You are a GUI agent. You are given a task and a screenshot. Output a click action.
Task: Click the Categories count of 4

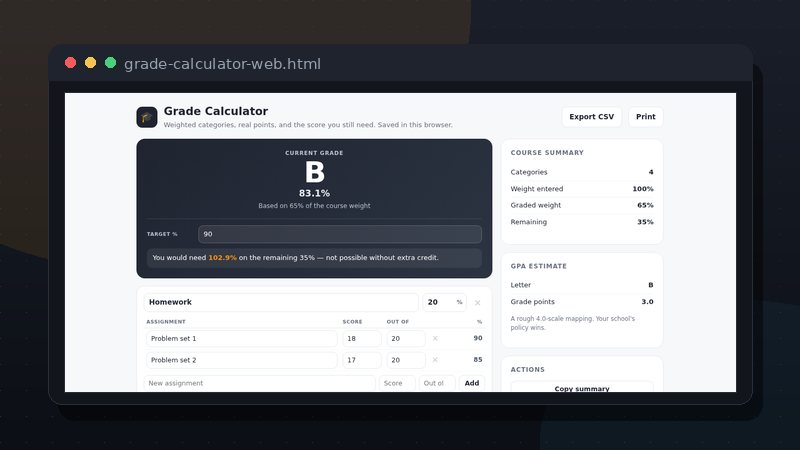click(x=651, y=172)
